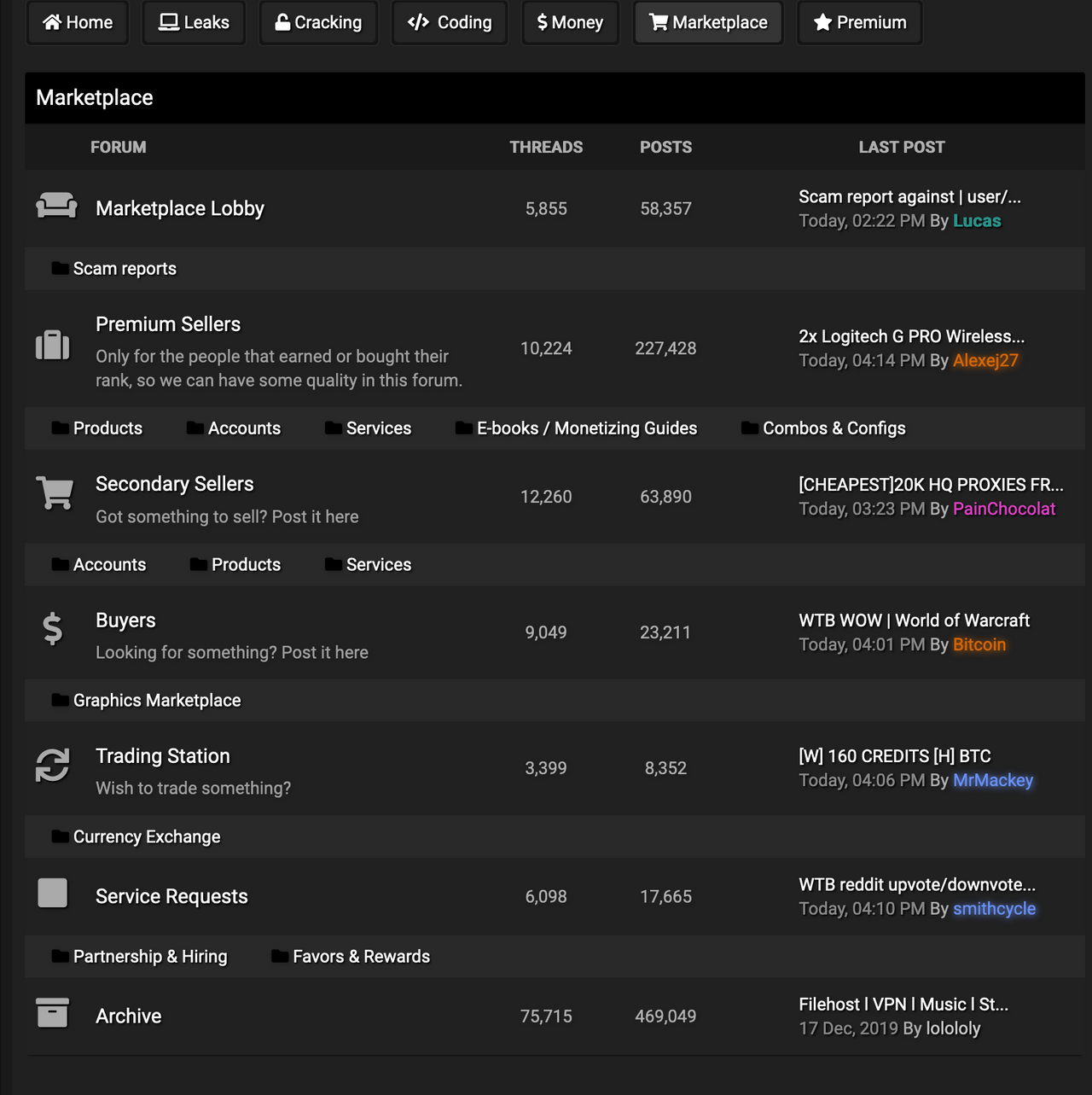The image size is (1092, 1095).
Task: Switch to the Coding tab
Action: [450, 22]
